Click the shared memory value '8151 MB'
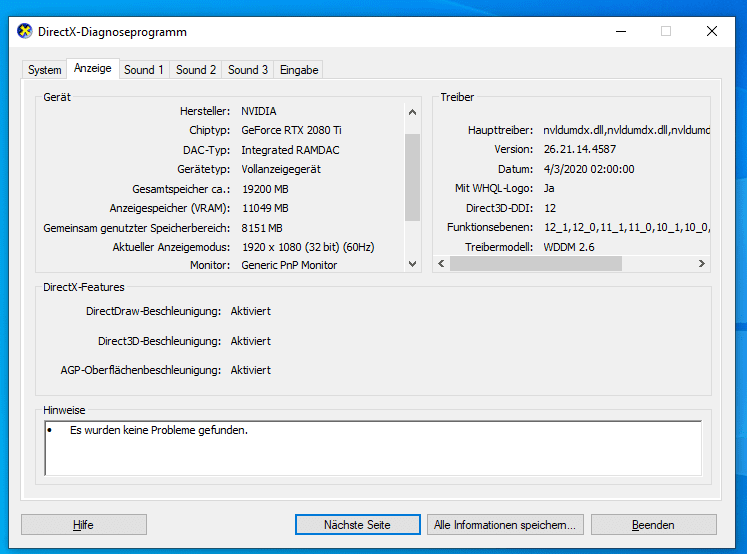The image size is (747, 554). [262, 228]
